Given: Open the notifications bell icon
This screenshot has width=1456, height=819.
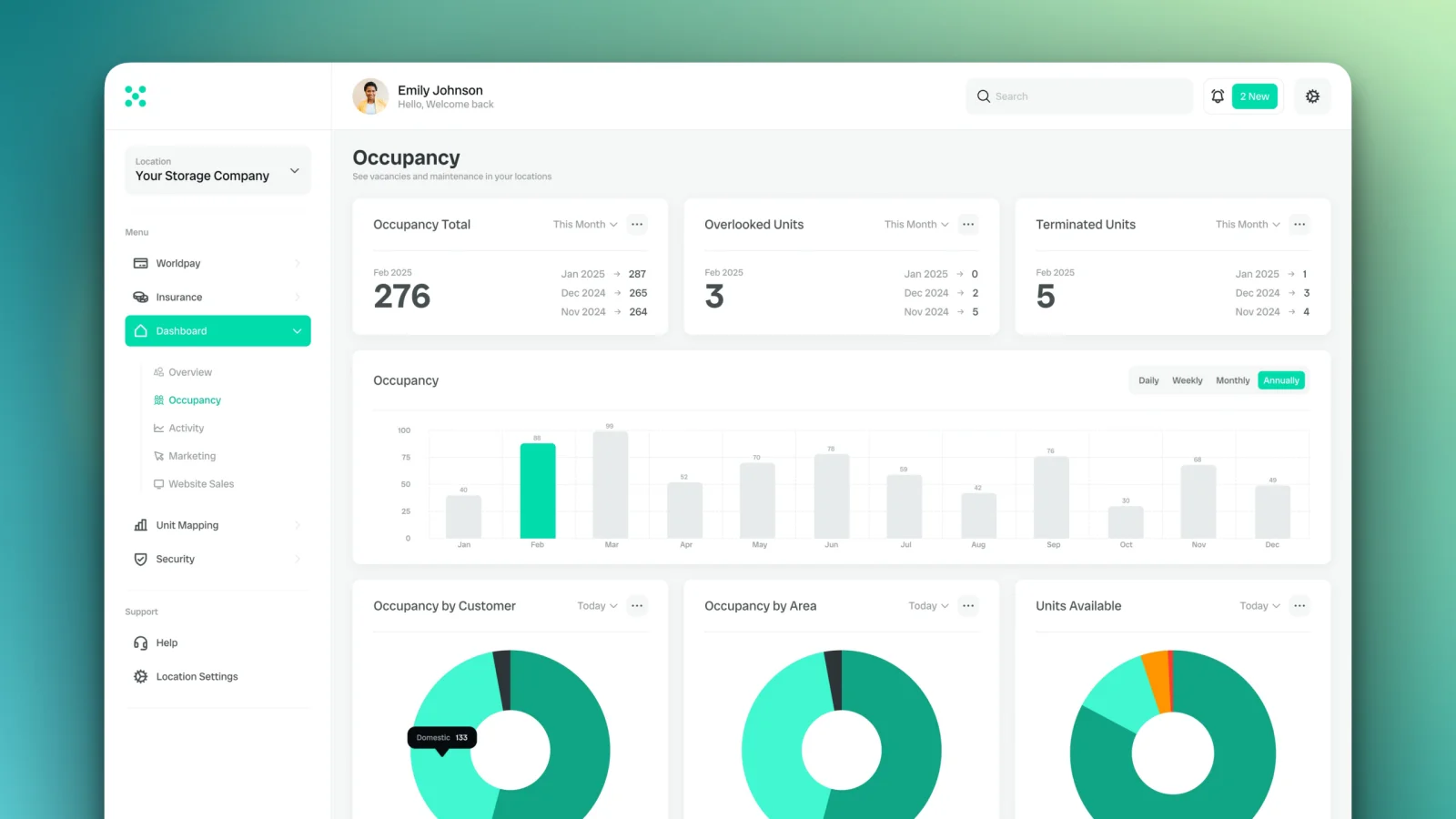Looking at the screenshot, I should click(1218, 96).
